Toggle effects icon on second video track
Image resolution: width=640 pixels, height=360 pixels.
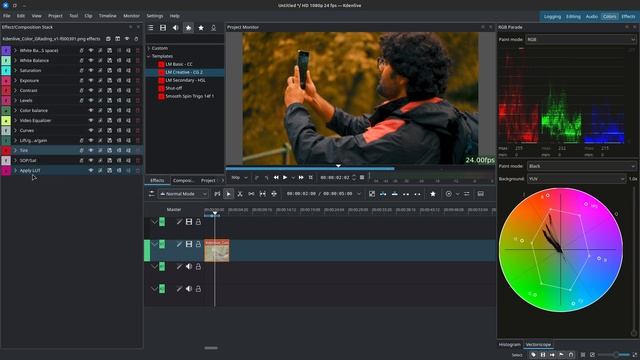[179, 244]
